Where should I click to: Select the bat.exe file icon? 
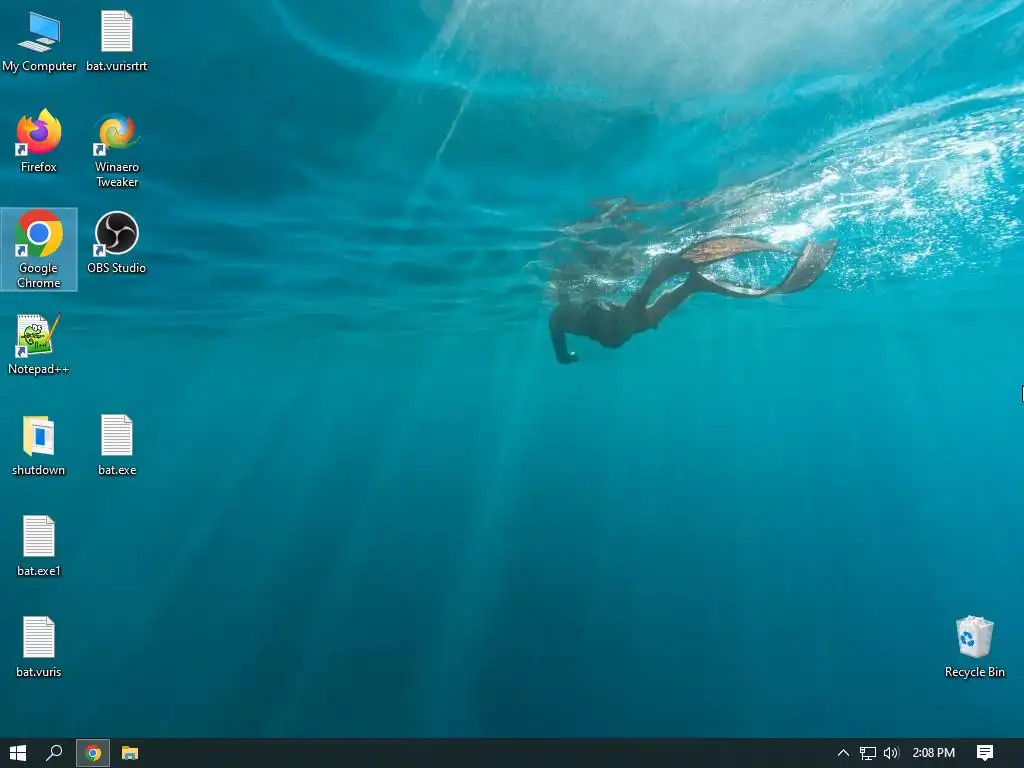pyautogui.click(x=117, y=445)
